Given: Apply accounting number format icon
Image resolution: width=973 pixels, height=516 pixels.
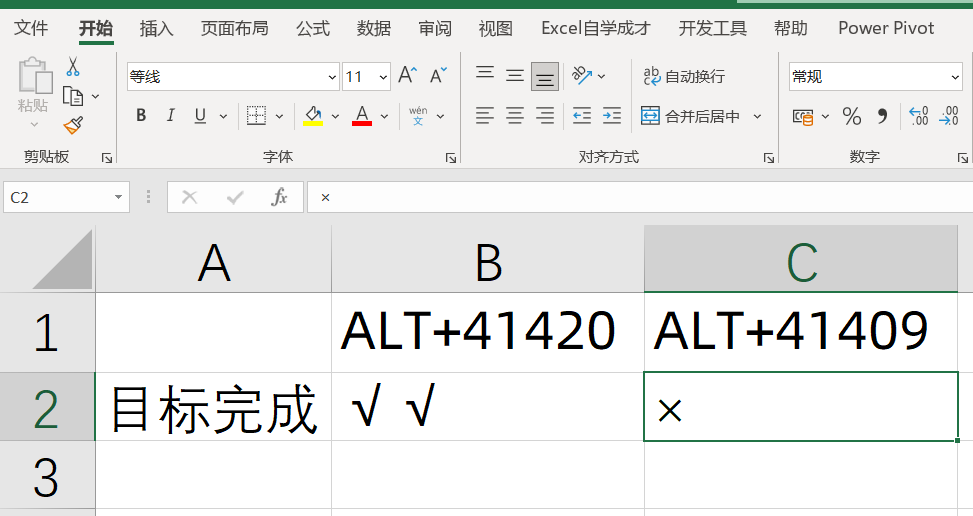Looking at the screenshot, I should tap(803, 116).
